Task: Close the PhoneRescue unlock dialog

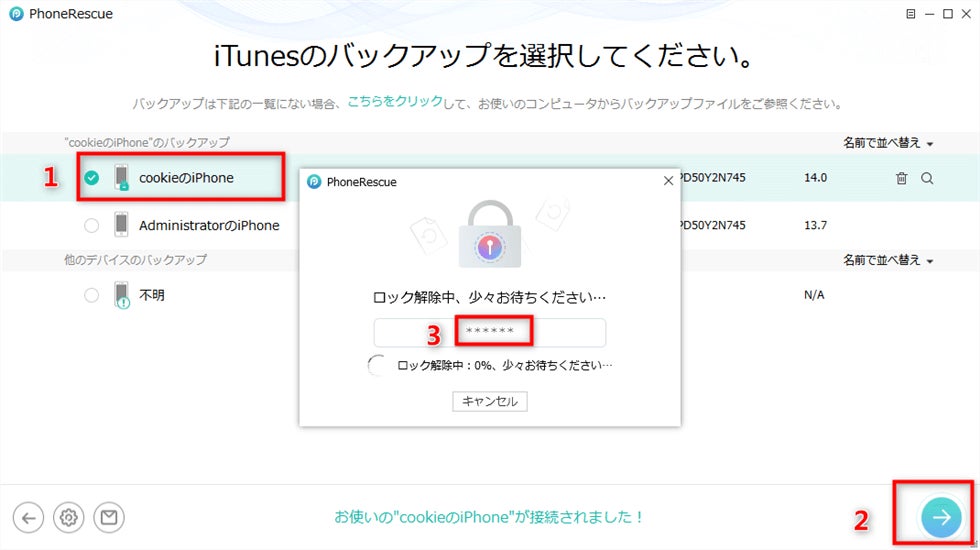Action: point(668,181)
